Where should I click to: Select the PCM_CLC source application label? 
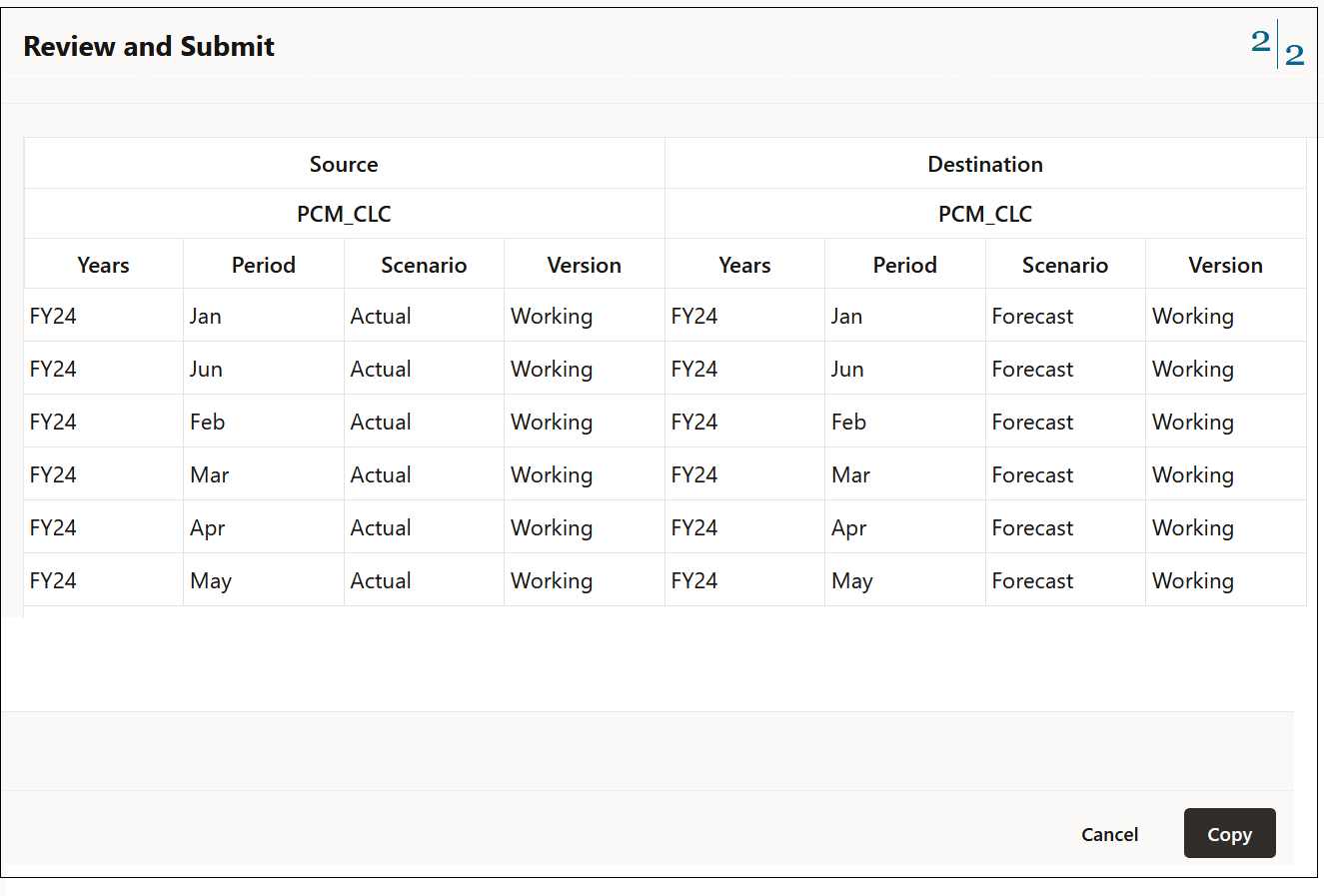click(344, 214)
